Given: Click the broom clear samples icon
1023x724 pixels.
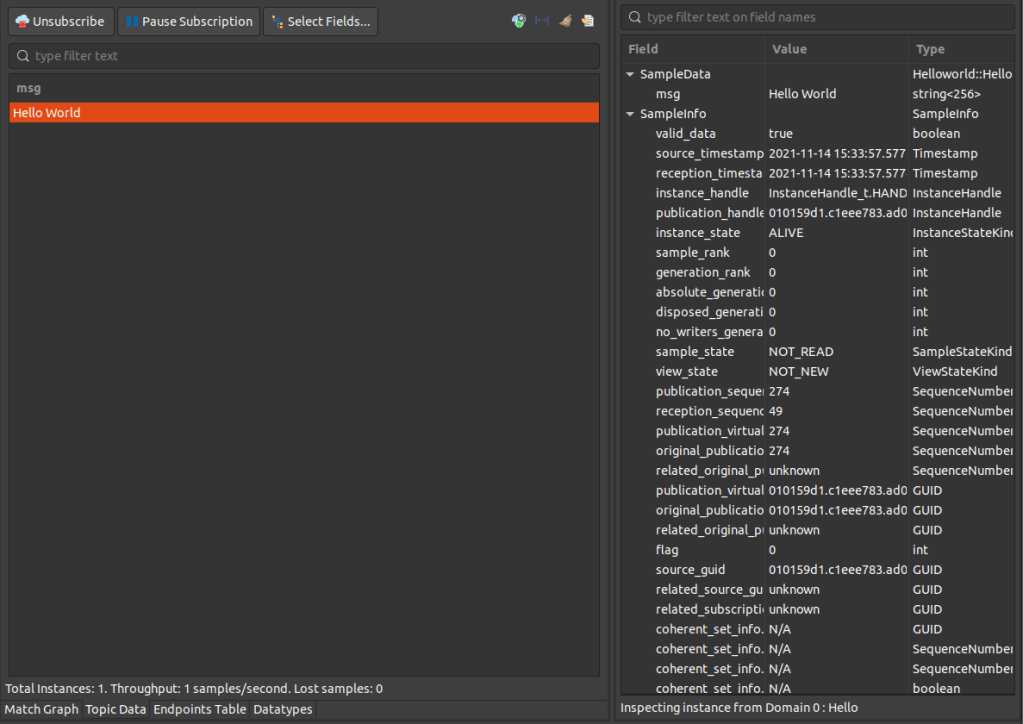Looking at the screenshot, I should pyautogui.click(x=565, y=21).
